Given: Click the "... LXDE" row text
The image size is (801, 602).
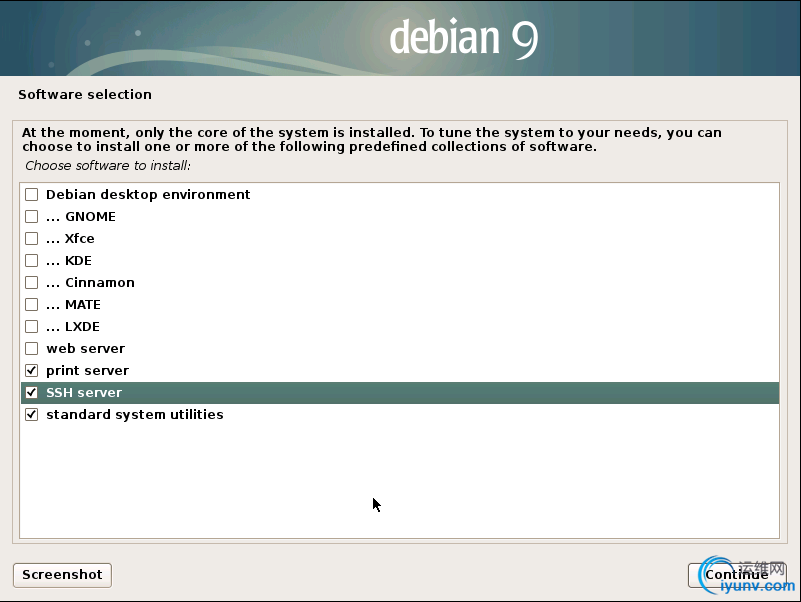Looking at the screenshot, I should tap(73, 327).
